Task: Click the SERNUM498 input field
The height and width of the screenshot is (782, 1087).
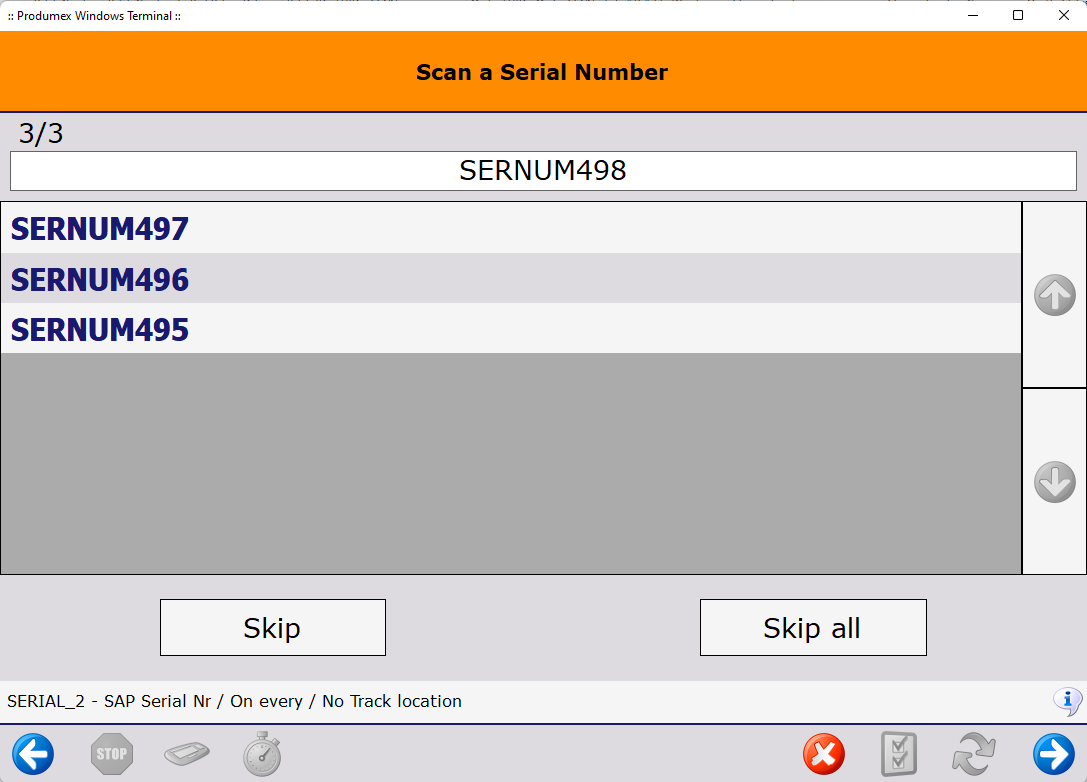Action: [x=542, y=171]
